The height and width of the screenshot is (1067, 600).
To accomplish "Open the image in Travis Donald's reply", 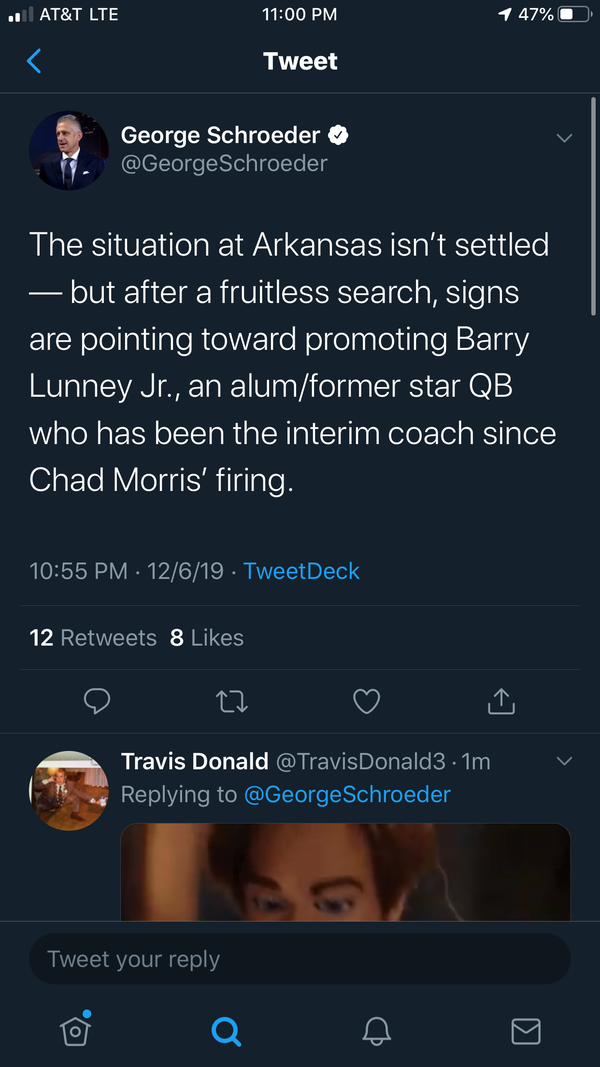I will coord(345,872).
